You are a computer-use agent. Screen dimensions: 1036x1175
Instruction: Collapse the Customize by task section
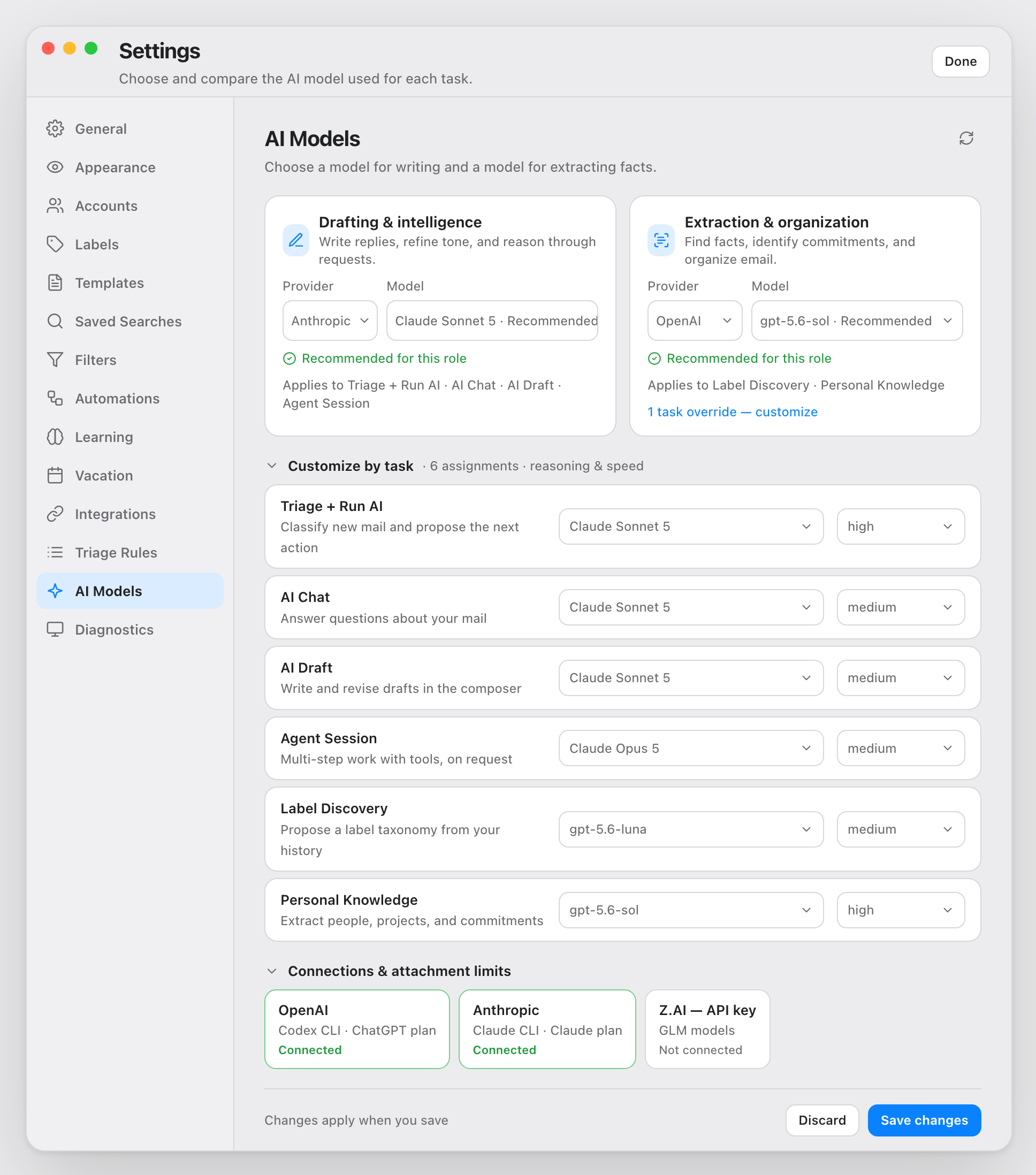click(x=272, y=466)
